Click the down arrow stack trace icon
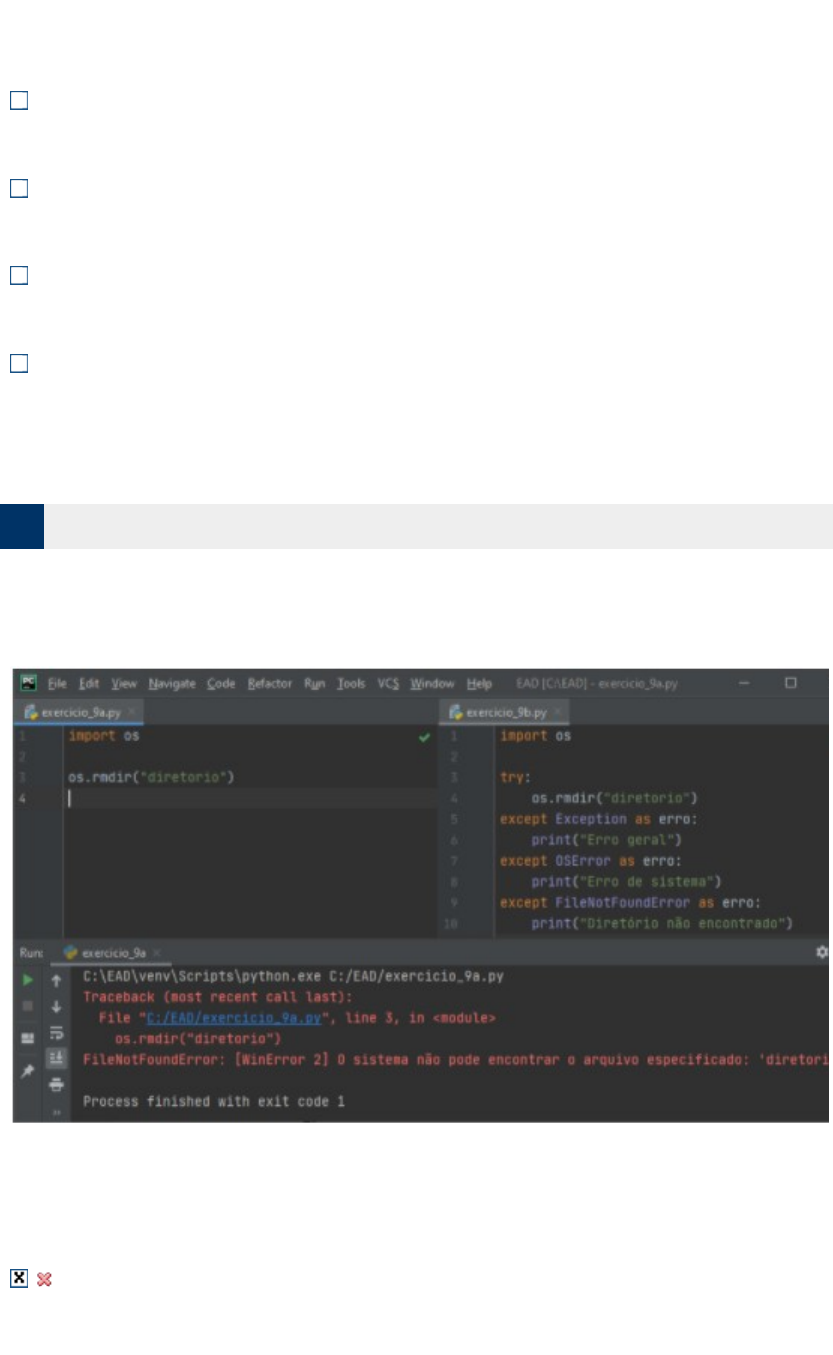 (57, 1007)
